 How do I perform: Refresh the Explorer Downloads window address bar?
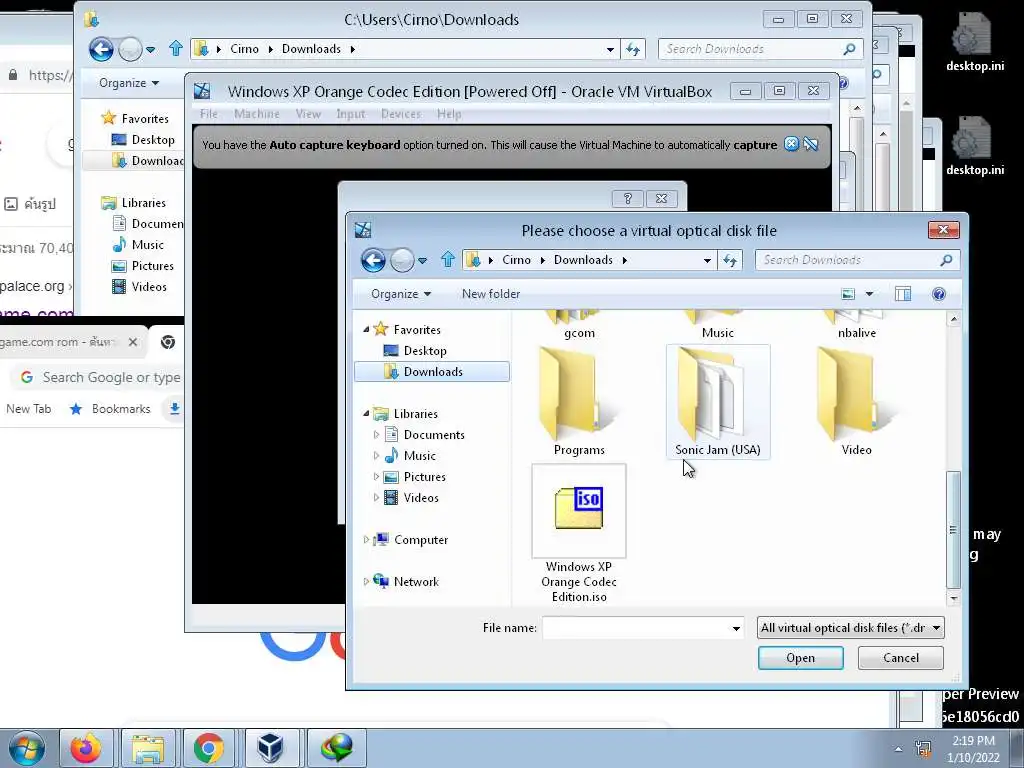[x=633, y=49]
